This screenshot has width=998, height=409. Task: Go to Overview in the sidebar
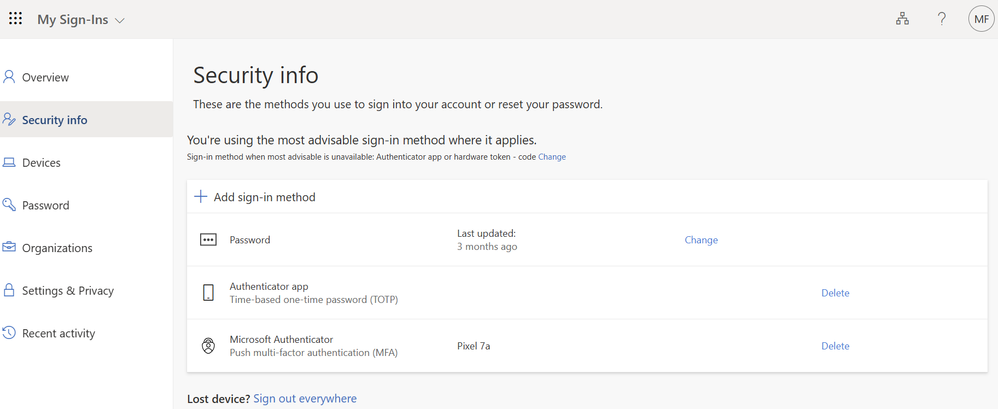point(45,77)
